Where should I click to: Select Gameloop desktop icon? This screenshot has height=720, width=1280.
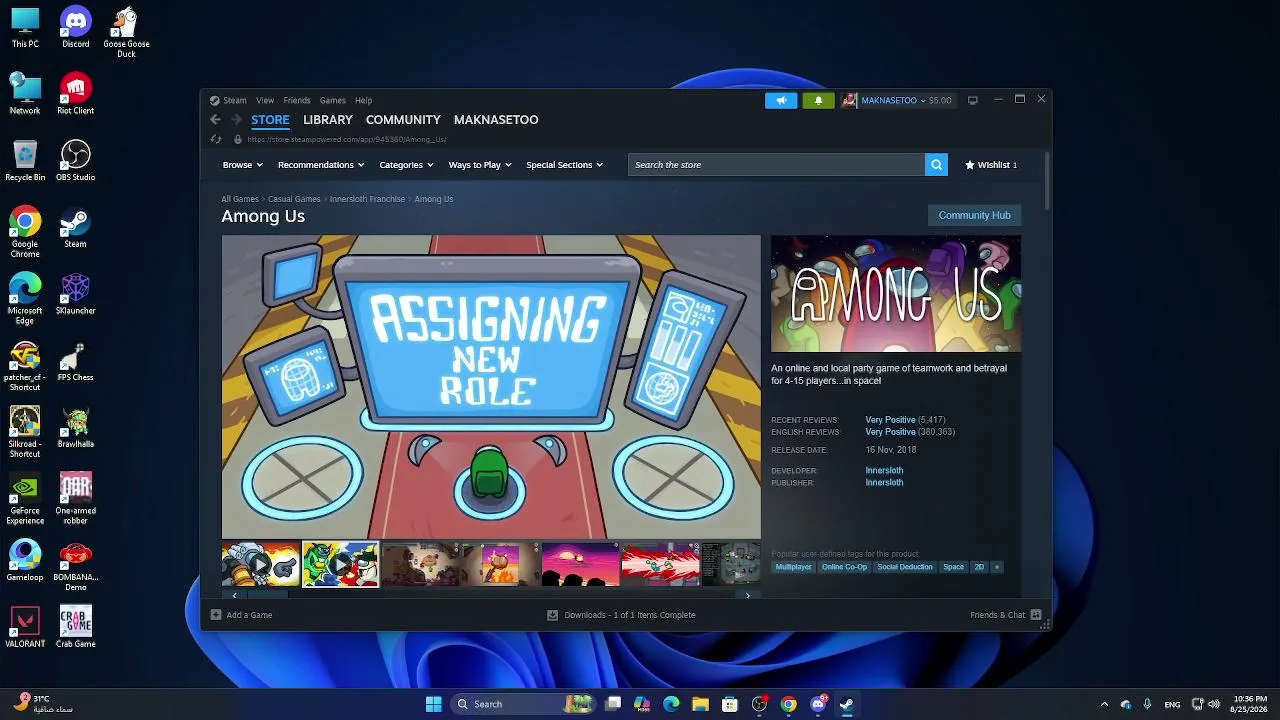tap(25, 562)
